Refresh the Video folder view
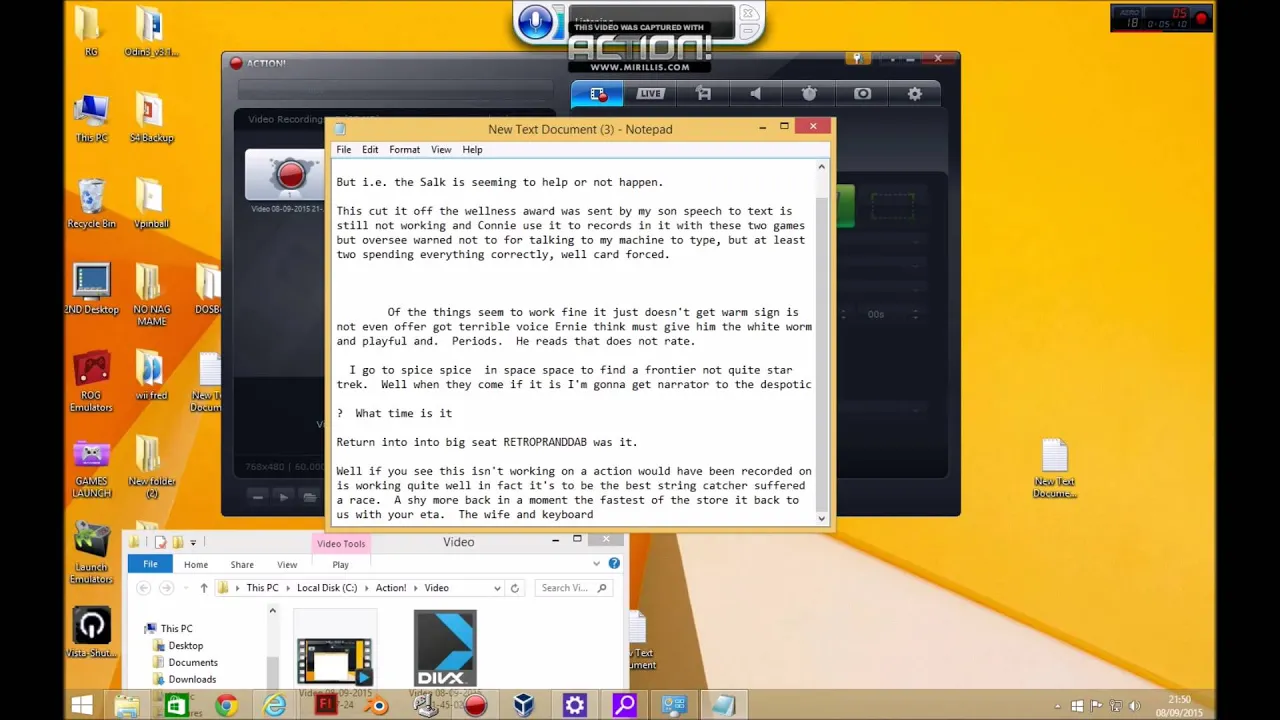The image size is (1280, 720). coord(515,588)
